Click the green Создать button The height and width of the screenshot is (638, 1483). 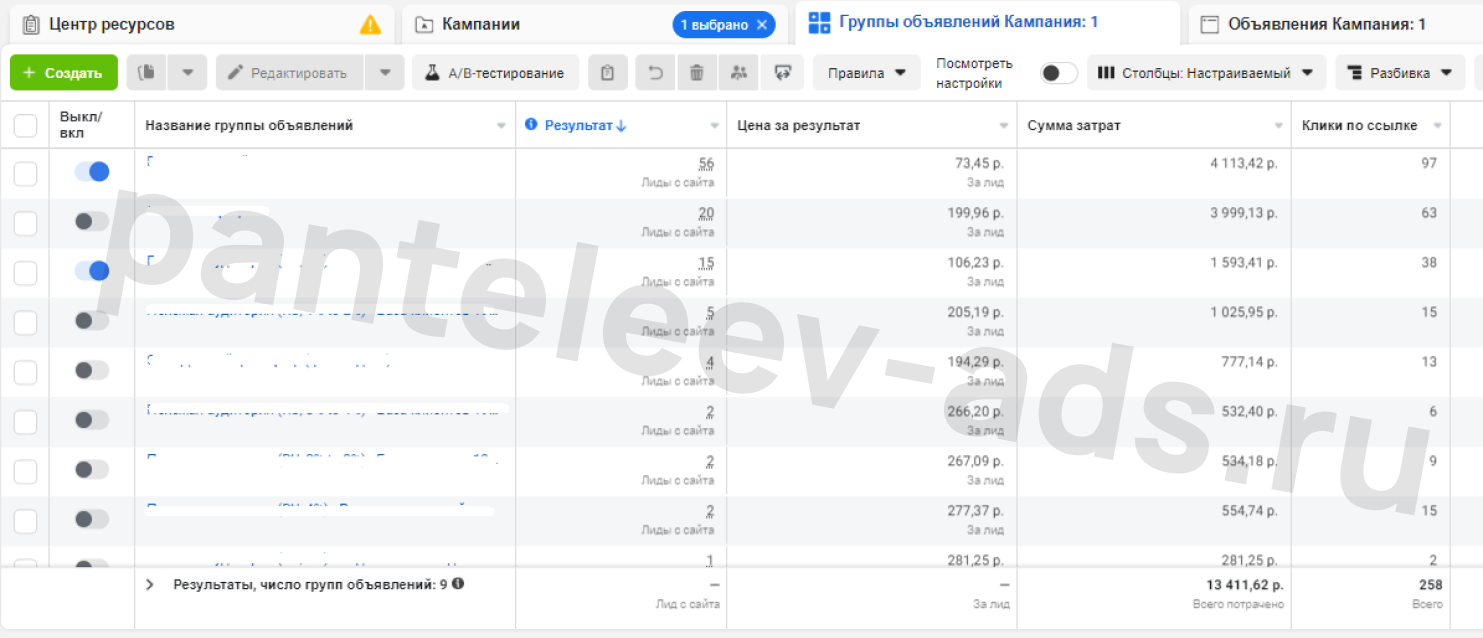(x=64, y=72)
